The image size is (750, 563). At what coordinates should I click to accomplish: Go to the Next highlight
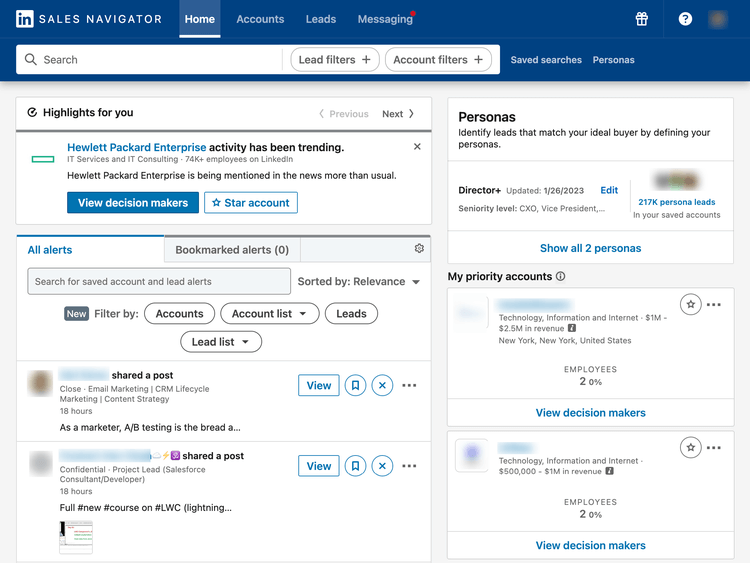[x=398, y=114]
